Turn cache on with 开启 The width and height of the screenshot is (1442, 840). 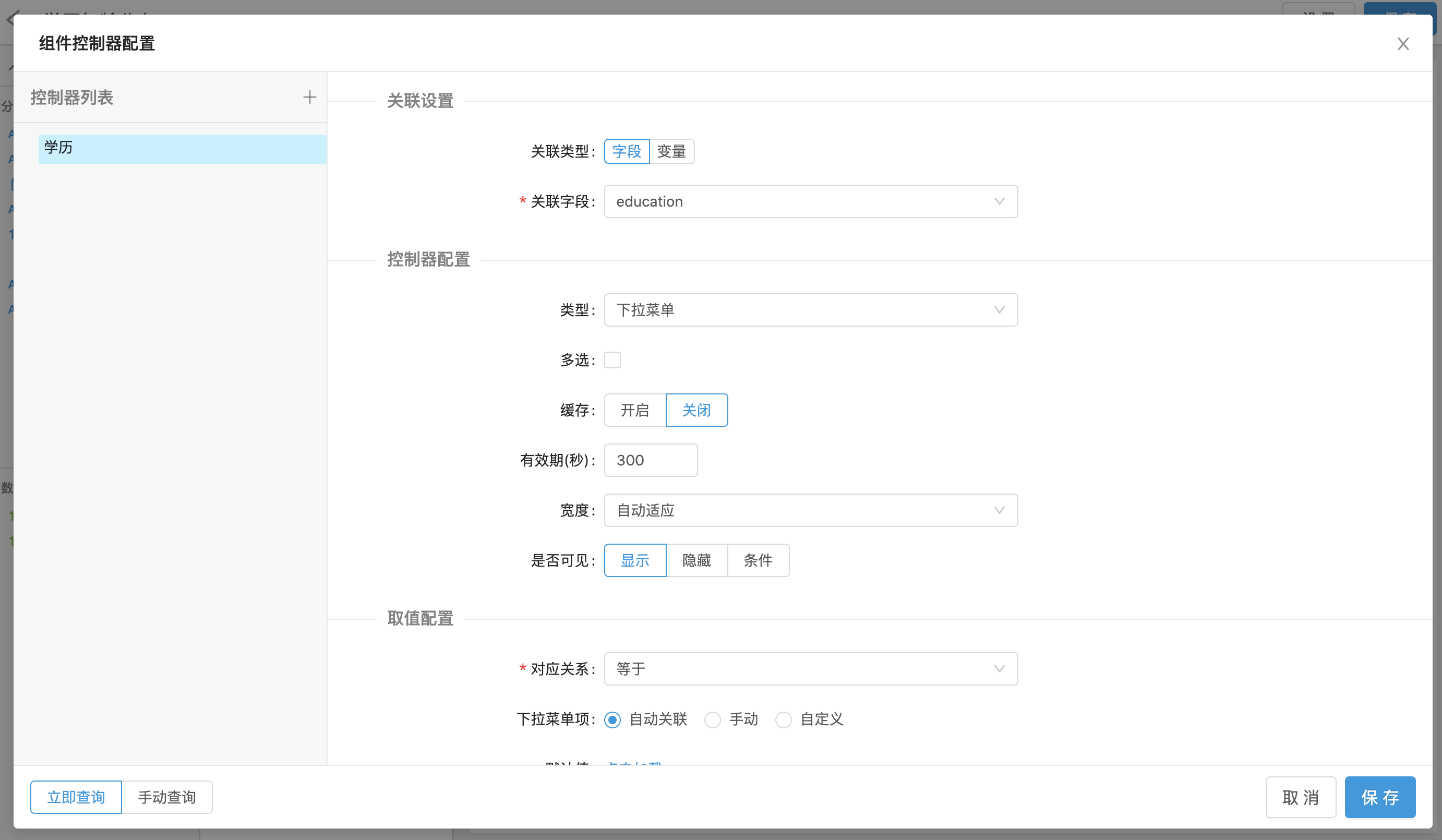pos(634,410)
